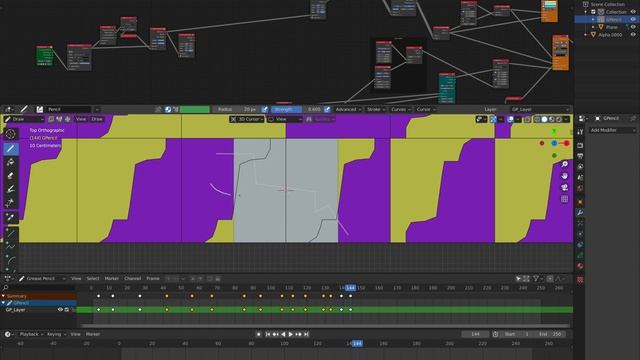
Task: Click play reverse button
Action: click(283, 334)
